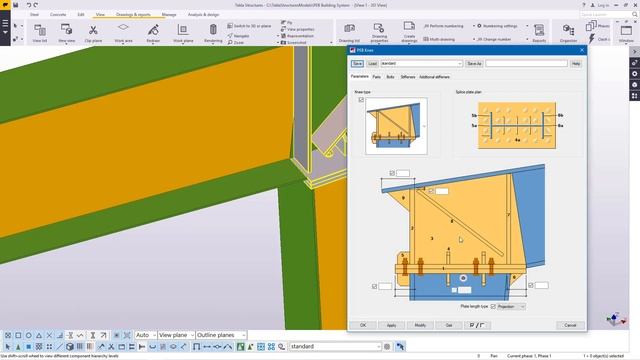Screen dimensions: 640x360
Task: Select the arrow pointer selection tool
Action: tap(8, 347)
